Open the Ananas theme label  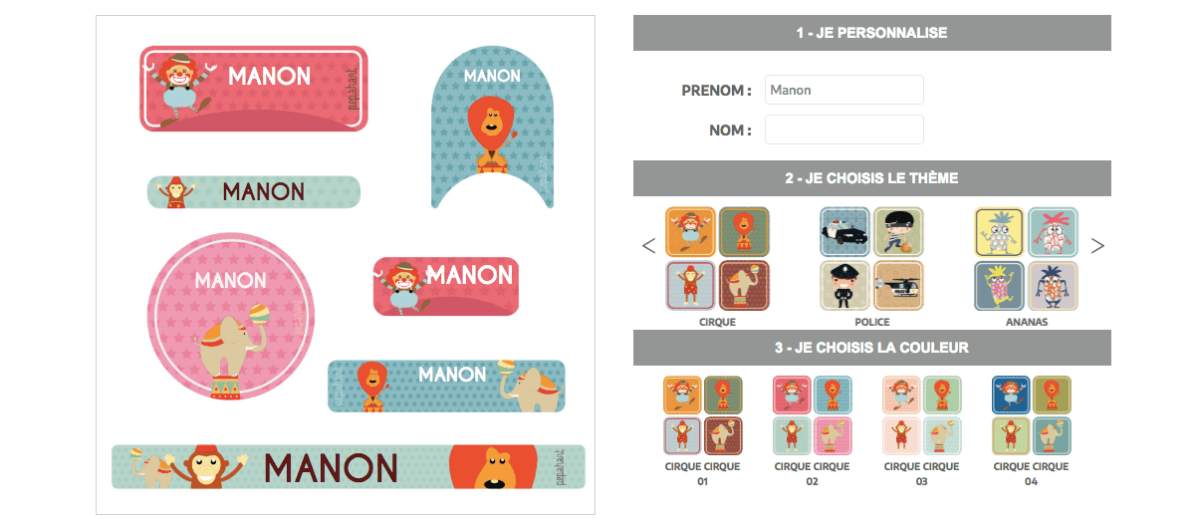(1026, 322)
